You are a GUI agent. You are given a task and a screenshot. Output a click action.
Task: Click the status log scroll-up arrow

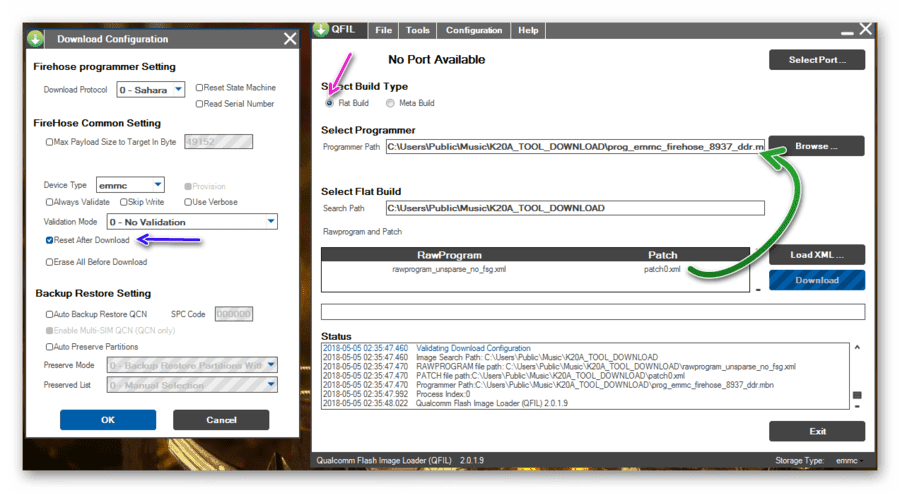857,347
